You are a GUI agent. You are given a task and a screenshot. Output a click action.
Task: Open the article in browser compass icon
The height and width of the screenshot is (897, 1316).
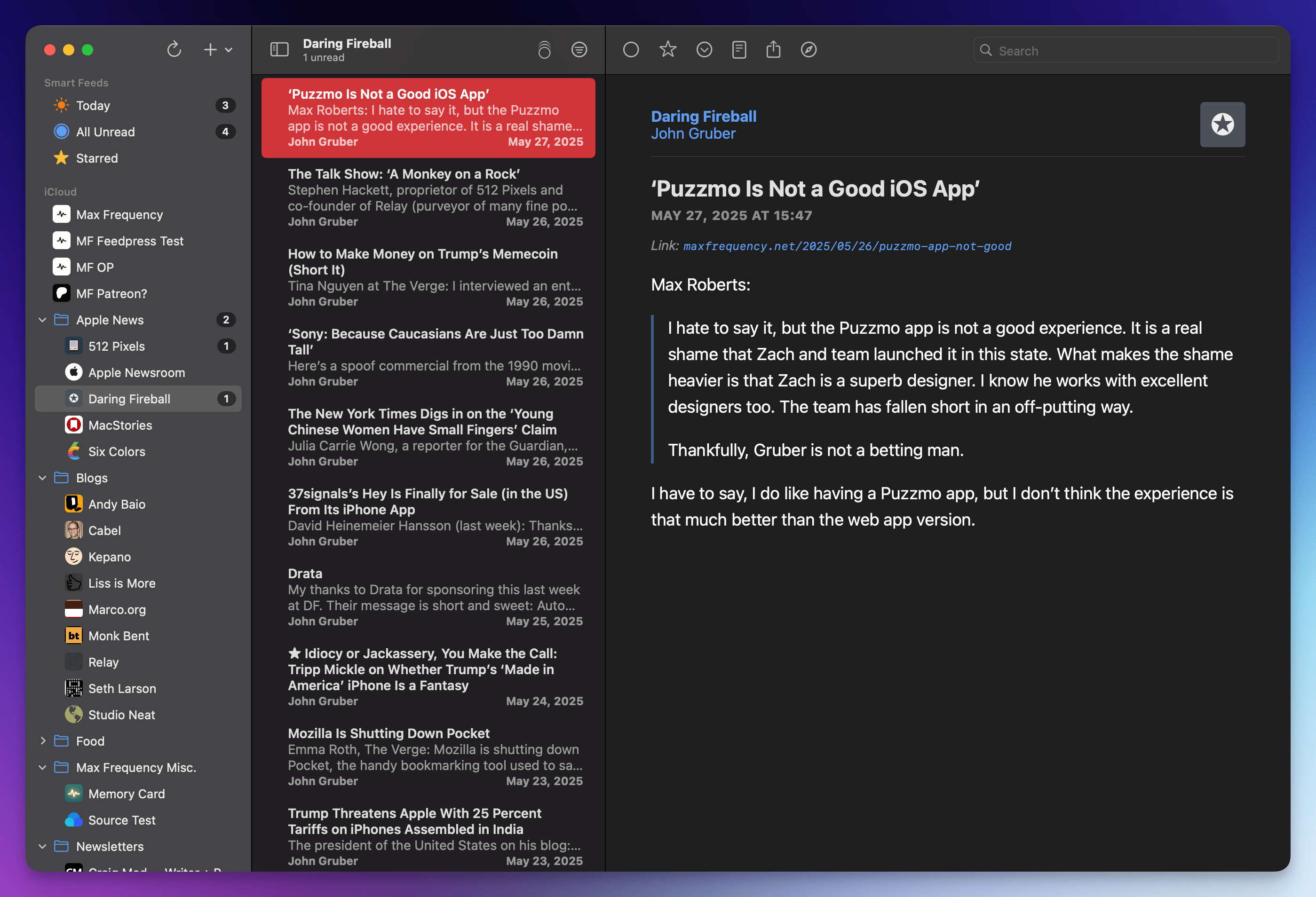(x=808, y=50)
